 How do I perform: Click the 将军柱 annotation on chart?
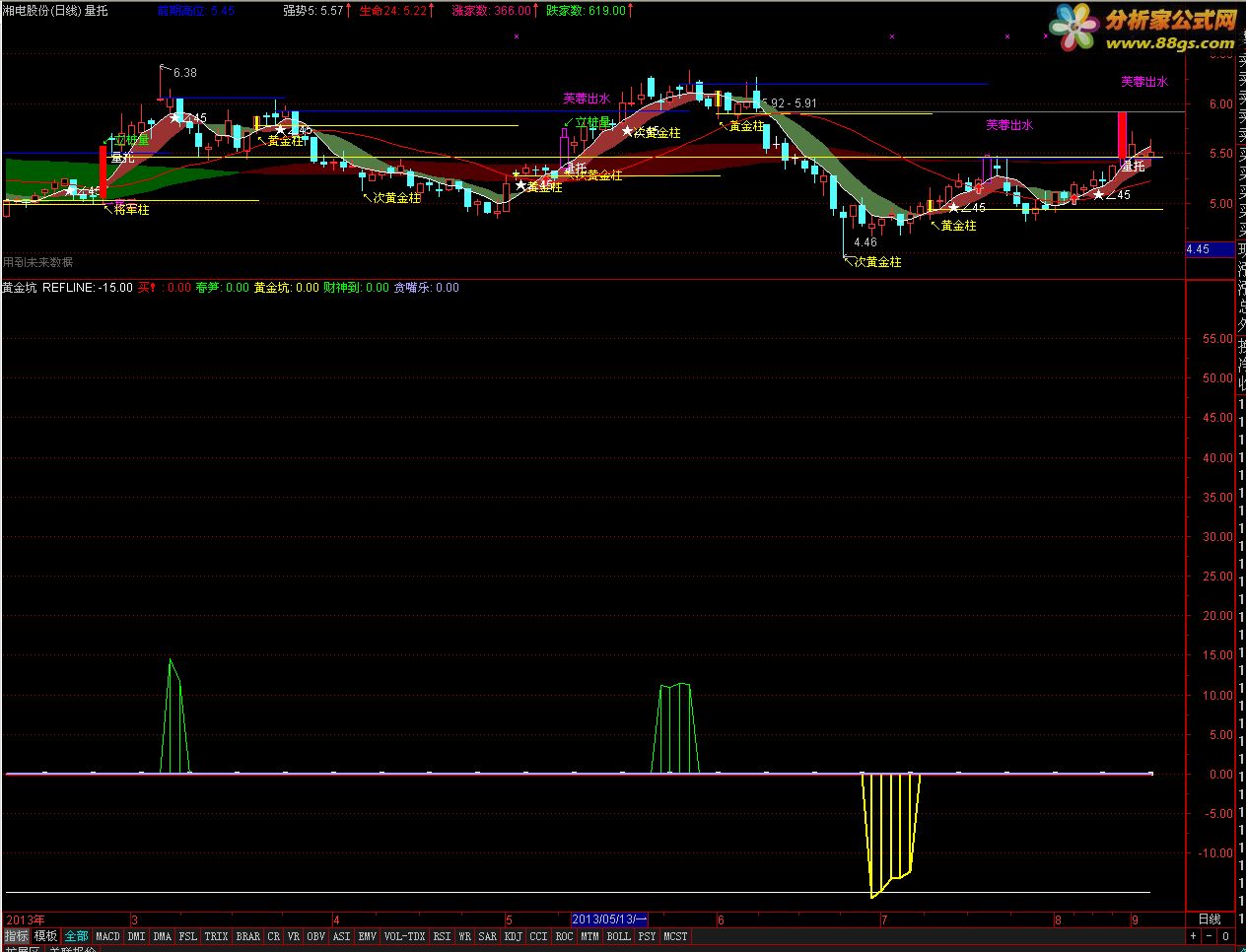[131, 210]
